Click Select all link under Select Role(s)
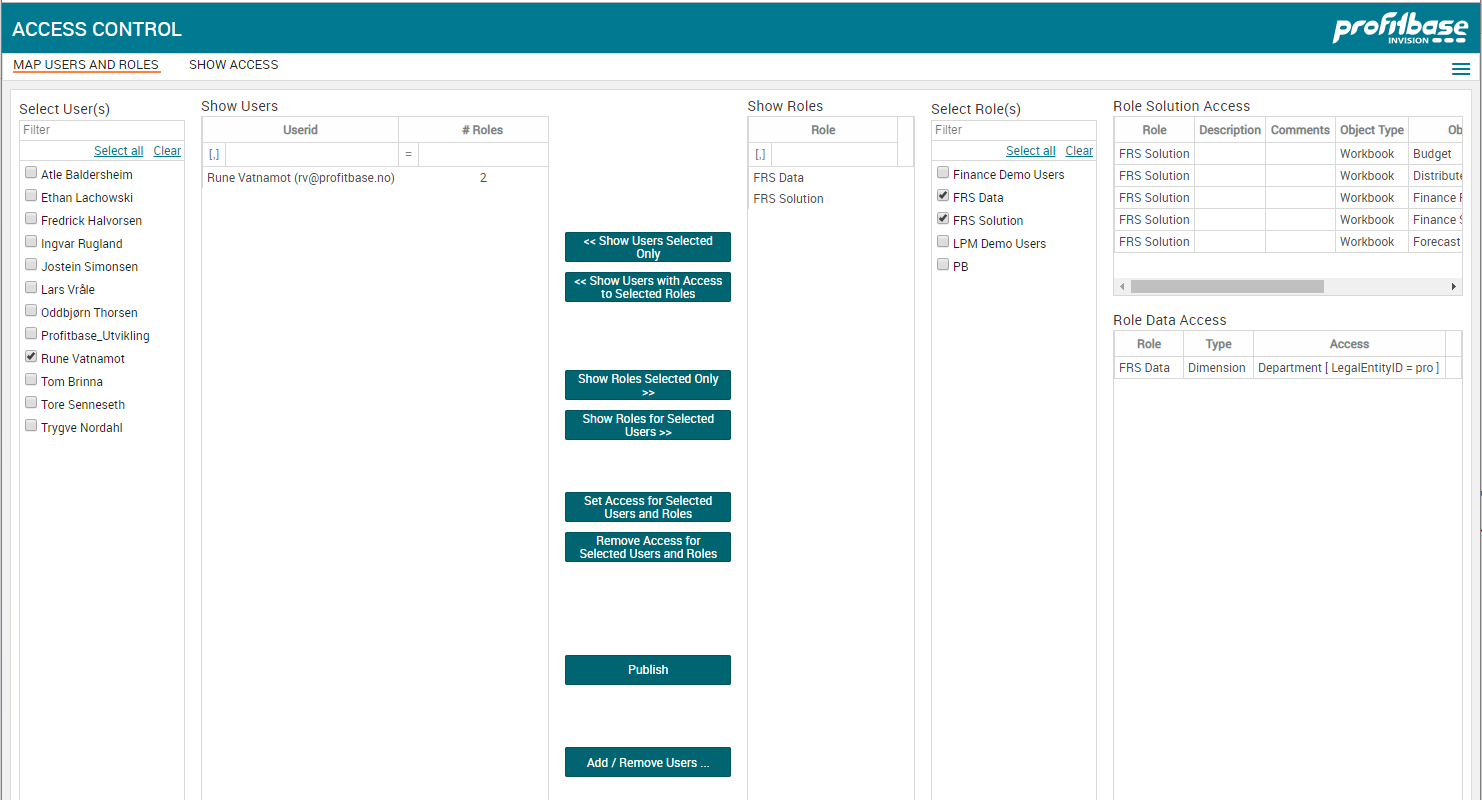This screenshot has width=1482, height=800. [x=1031, y=151]
